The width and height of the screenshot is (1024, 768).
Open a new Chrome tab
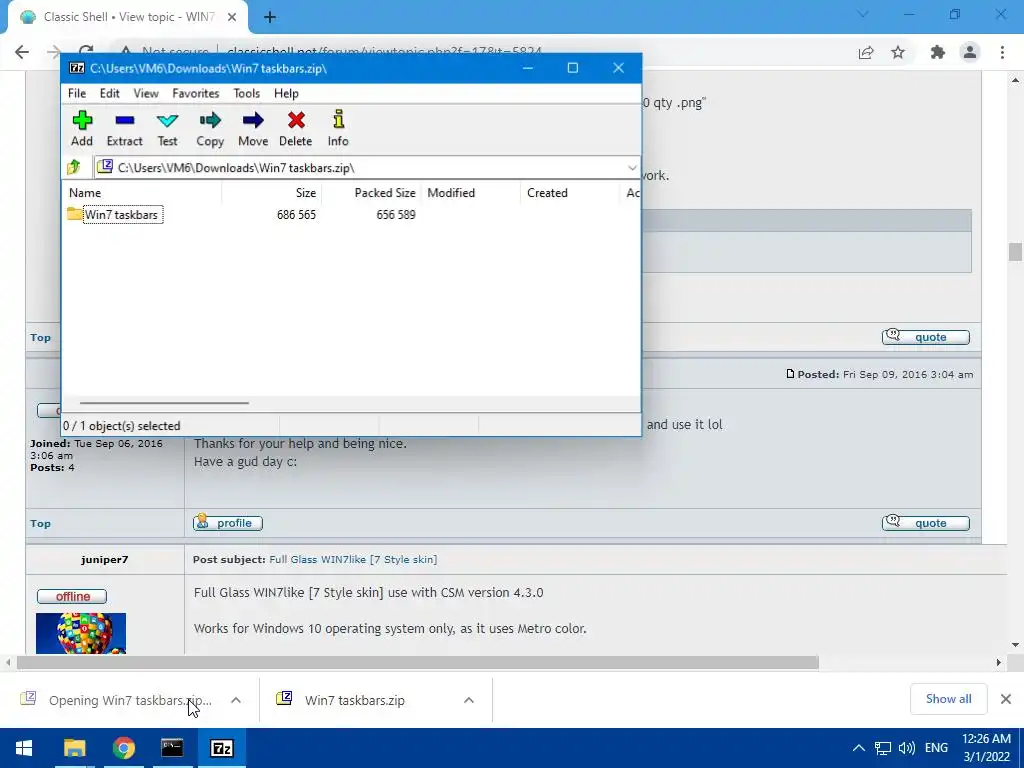[x=270, y=17]
